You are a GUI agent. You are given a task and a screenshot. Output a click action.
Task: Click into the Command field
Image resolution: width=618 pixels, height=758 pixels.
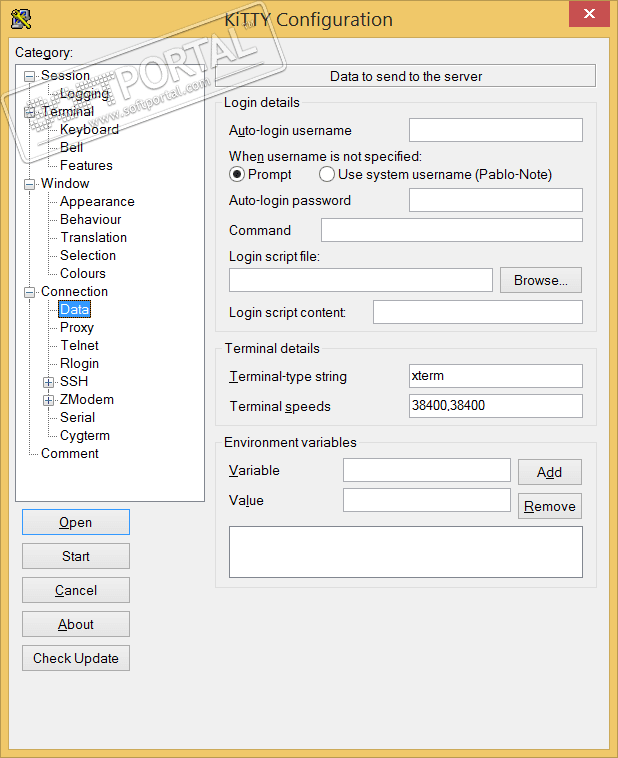click(x=452, y=230)
